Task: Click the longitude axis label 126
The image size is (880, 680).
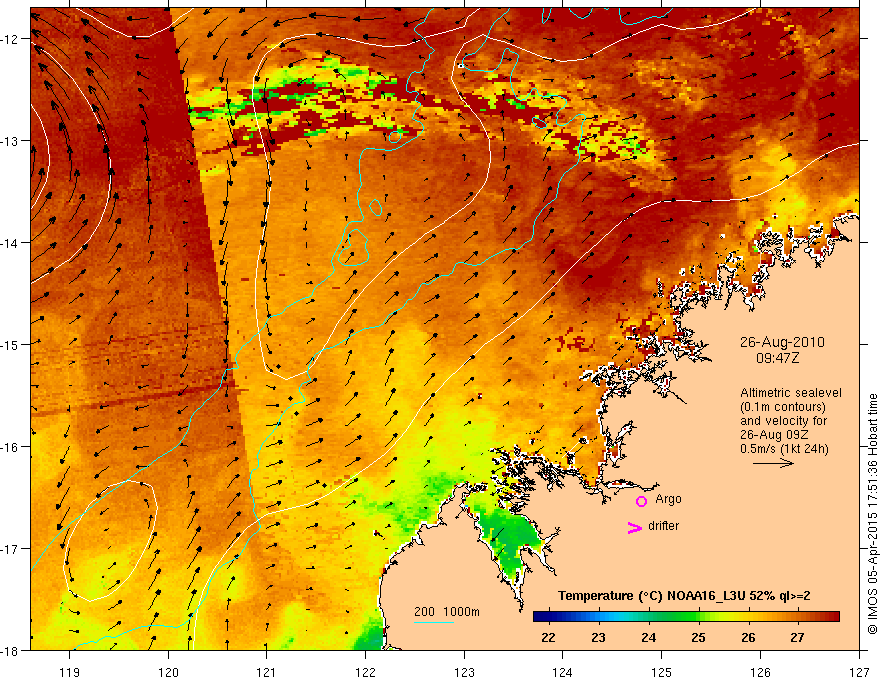Action: click(760, 672)
